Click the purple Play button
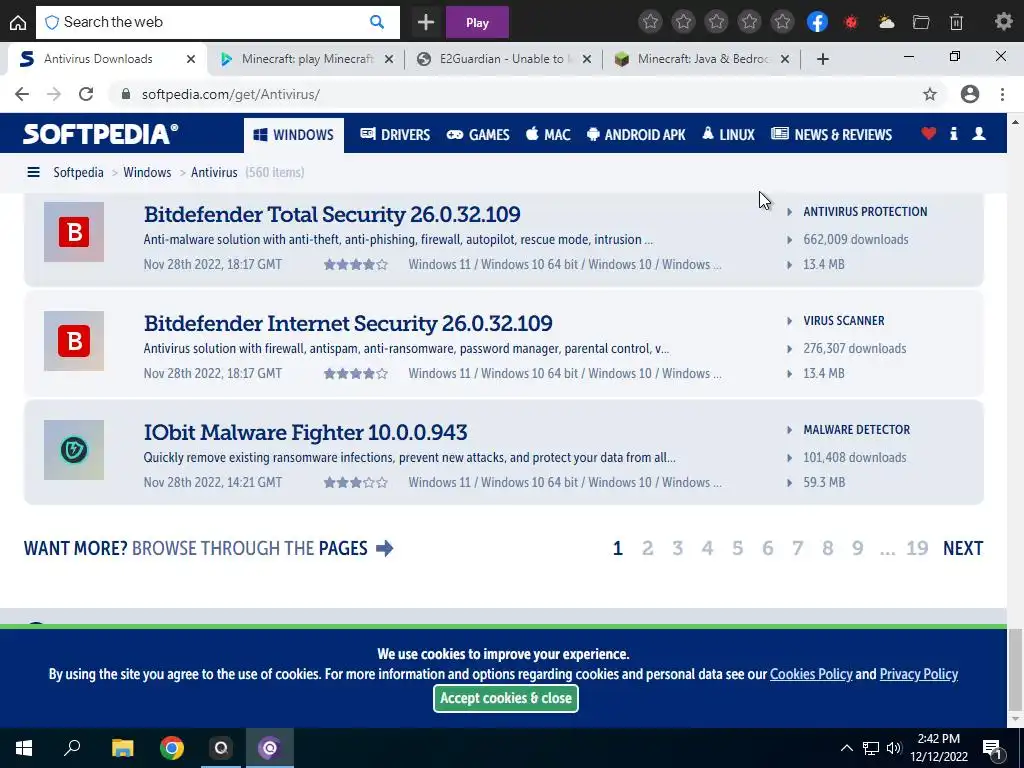Screen dimensions: 1024x768 [477, 22]
